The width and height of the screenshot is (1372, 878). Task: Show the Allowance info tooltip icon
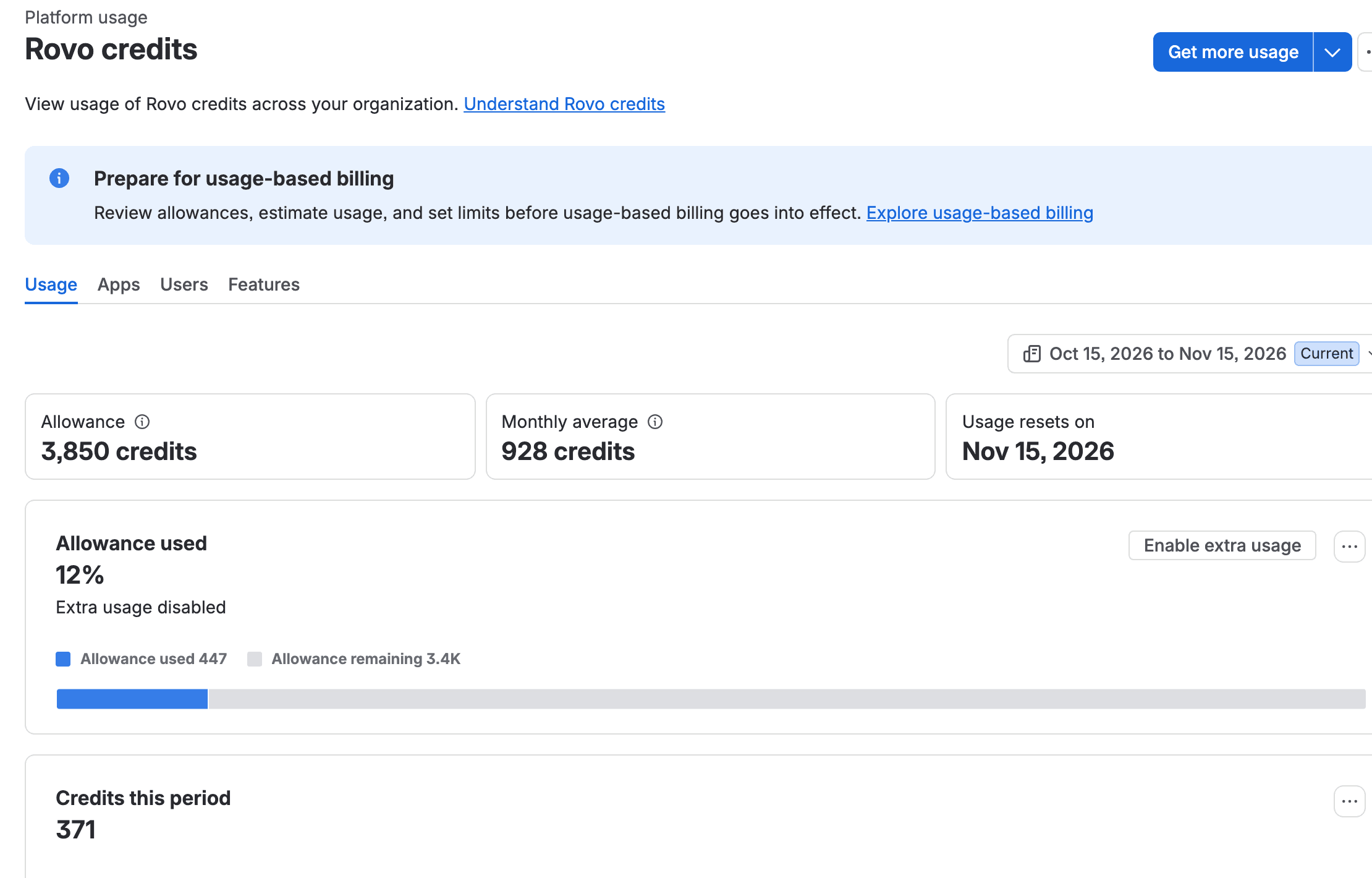(x=142, y=422)
